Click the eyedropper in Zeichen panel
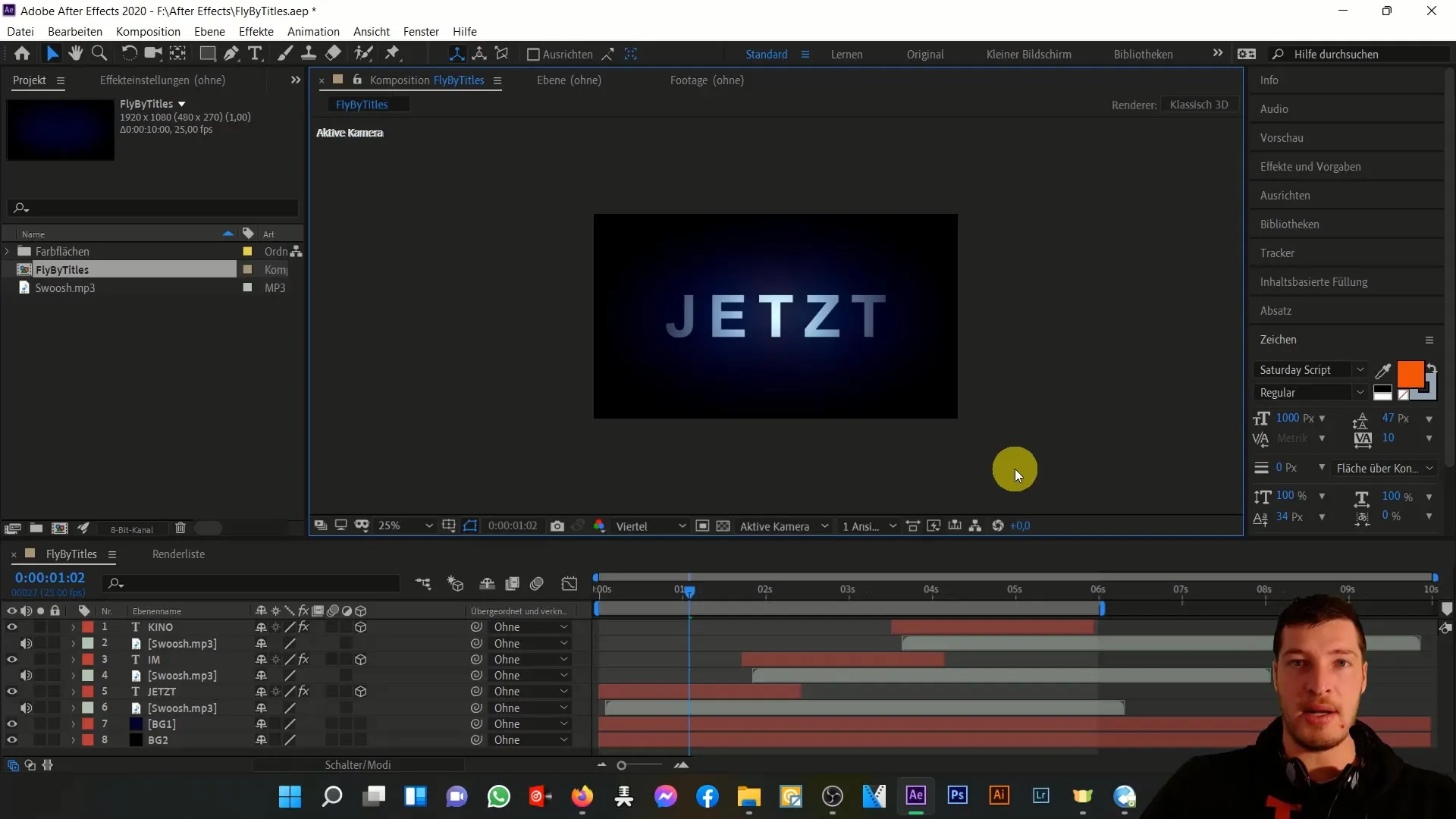Screen dimensions: 1456x819 pyautogui.click(x=1383, y=371)
